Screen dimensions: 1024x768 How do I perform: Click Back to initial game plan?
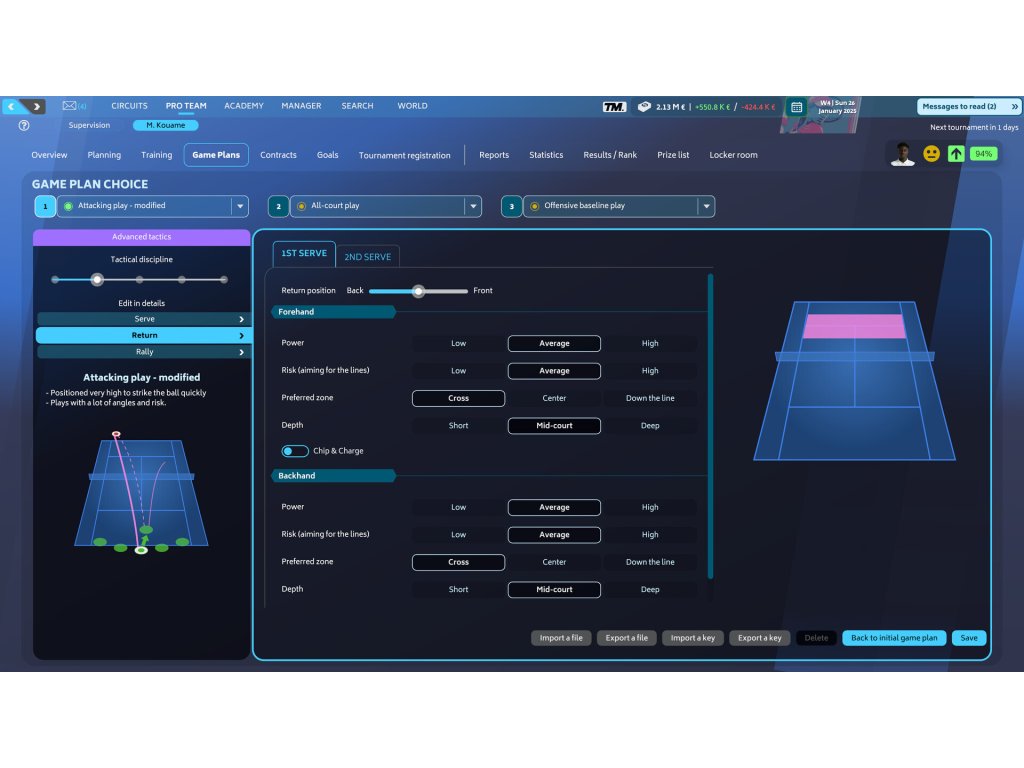(x=893, y=638)
